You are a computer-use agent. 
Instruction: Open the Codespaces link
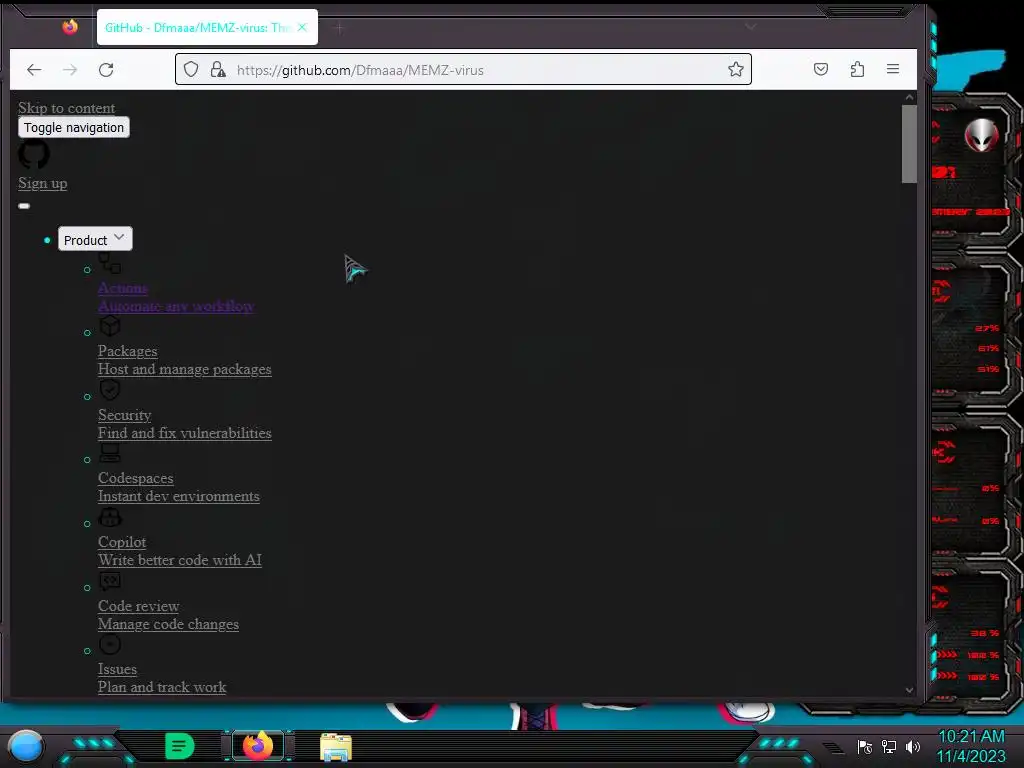(x=136, y=478)
